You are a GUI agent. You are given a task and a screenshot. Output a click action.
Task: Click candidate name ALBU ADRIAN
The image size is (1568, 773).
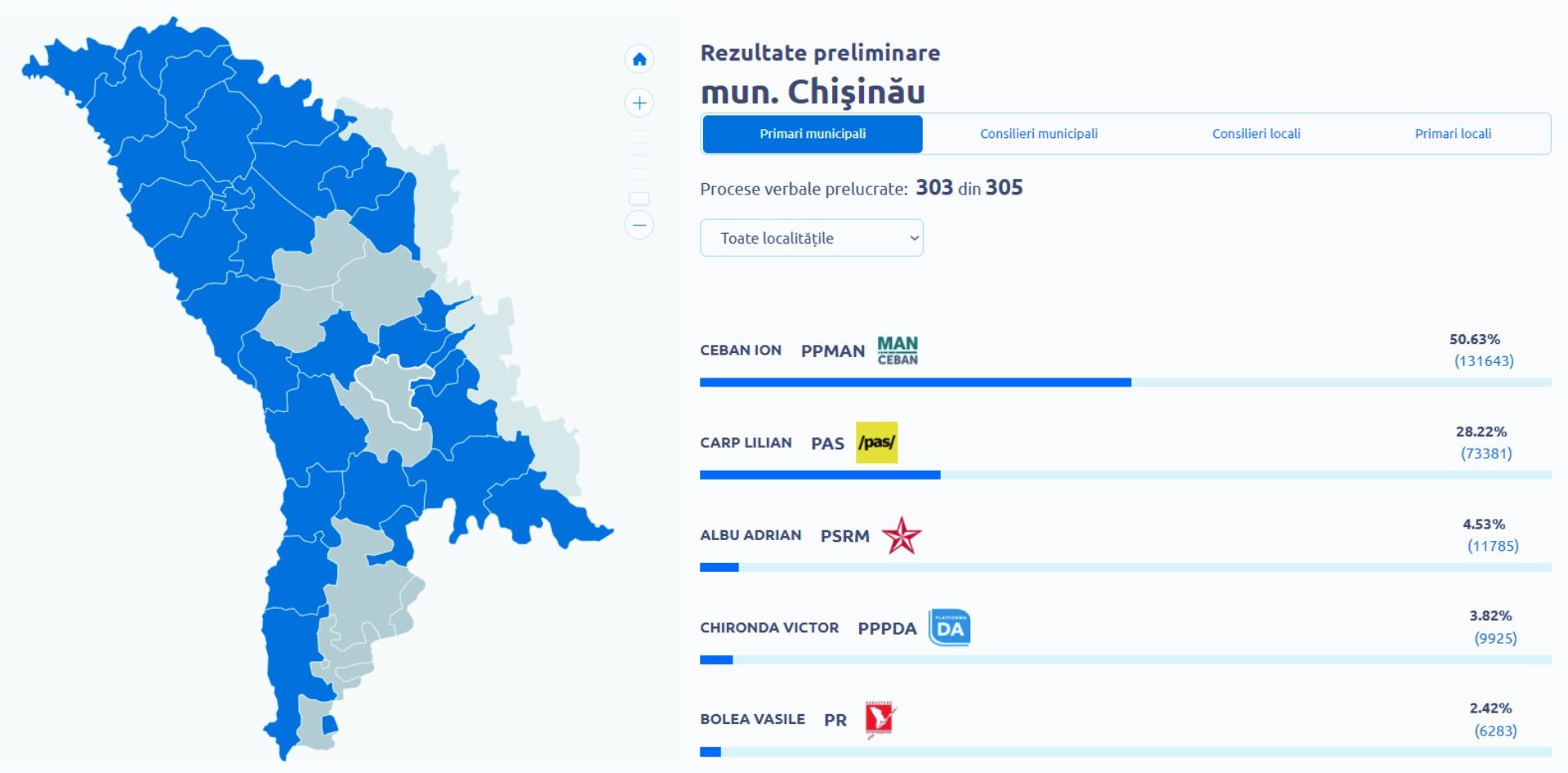click(x=751, y=535)
